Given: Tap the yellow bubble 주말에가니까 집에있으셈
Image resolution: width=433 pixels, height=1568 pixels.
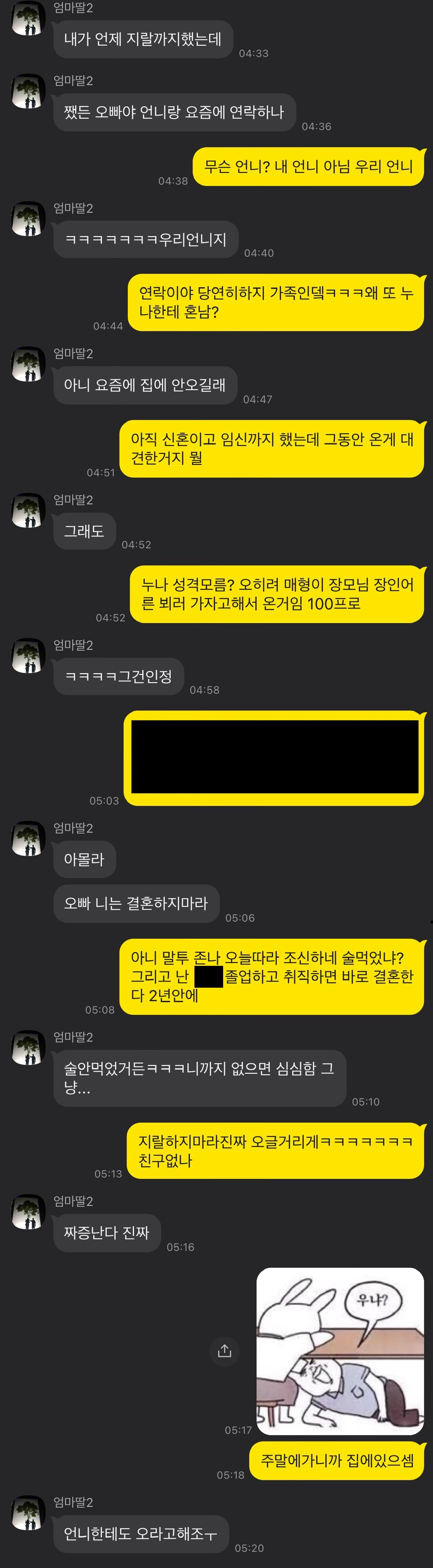Looking at the screenshot, I should [337, 1460].
